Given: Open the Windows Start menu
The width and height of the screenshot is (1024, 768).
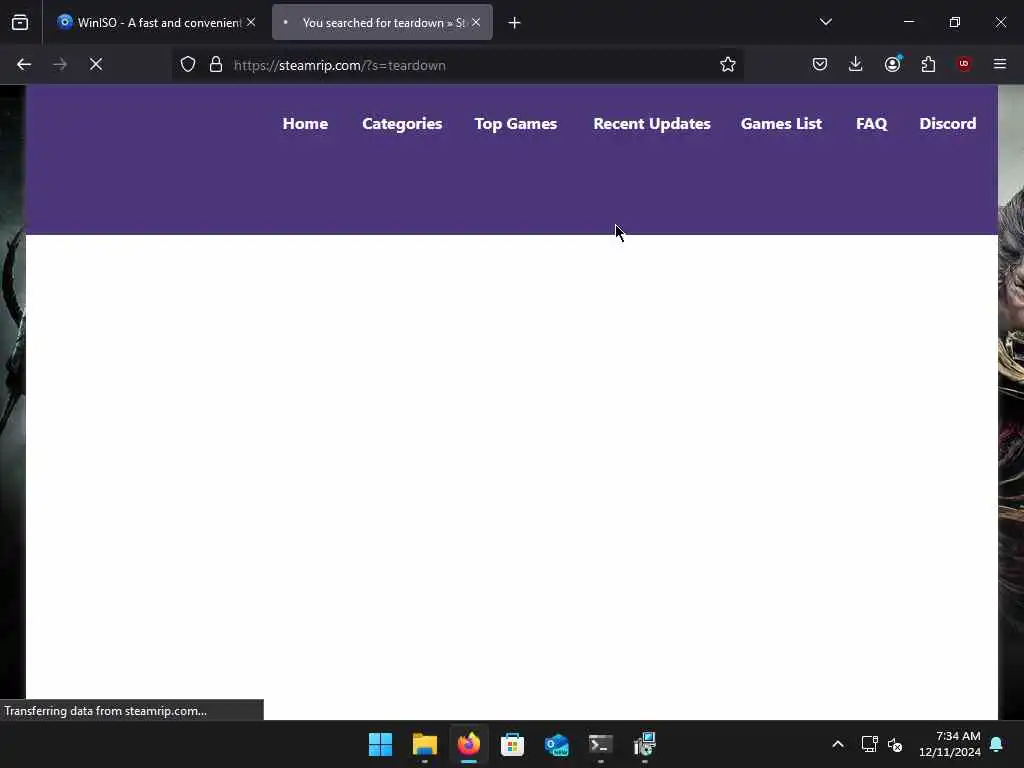Looking at the screenshot, I should pos(380,744).
